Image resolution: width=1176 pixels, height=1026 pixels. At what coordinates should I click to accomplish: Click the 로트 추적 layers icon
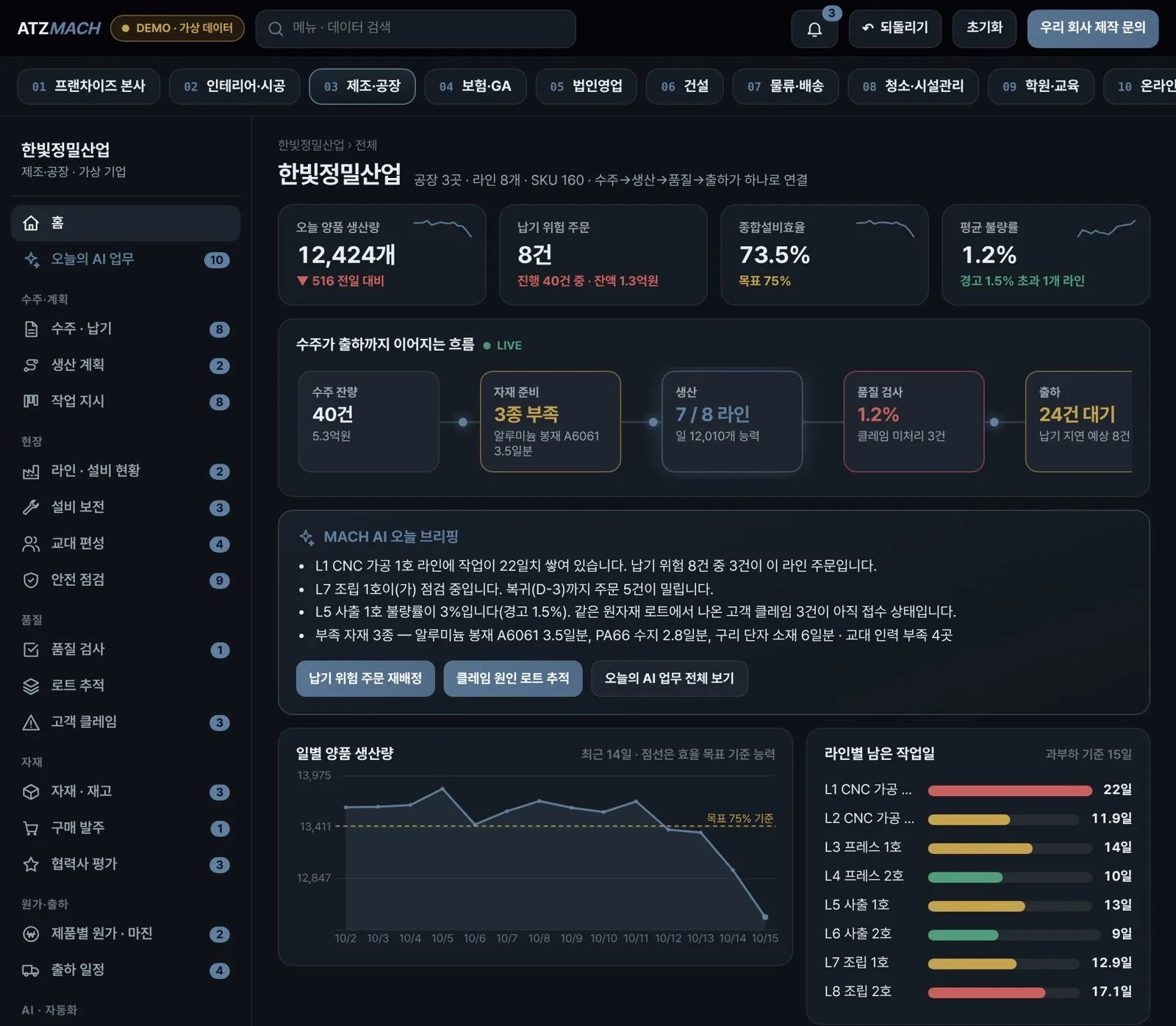[31, 686]
